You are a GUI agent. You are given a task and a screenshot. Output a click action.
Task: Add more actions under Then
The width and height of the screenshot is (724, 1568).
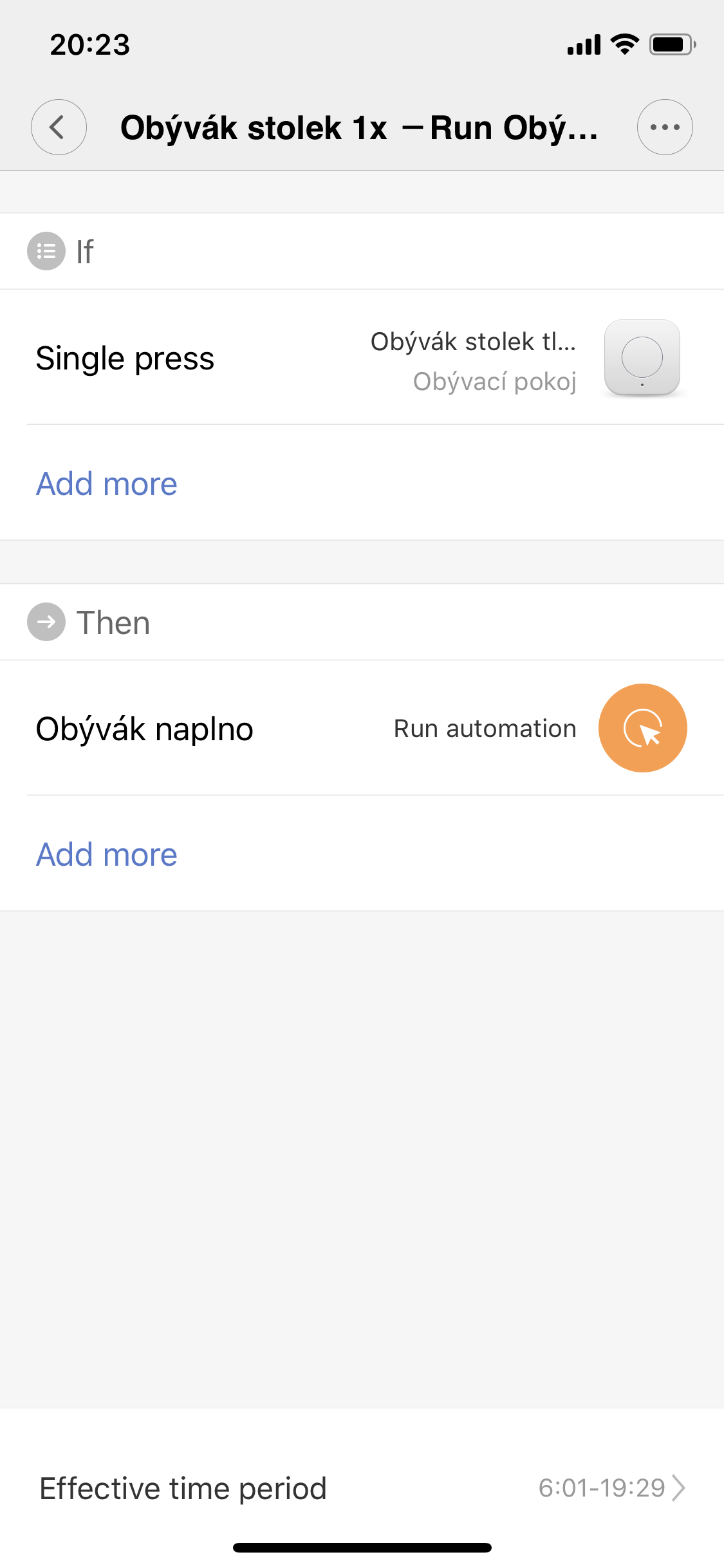click(x=107, y=854)
